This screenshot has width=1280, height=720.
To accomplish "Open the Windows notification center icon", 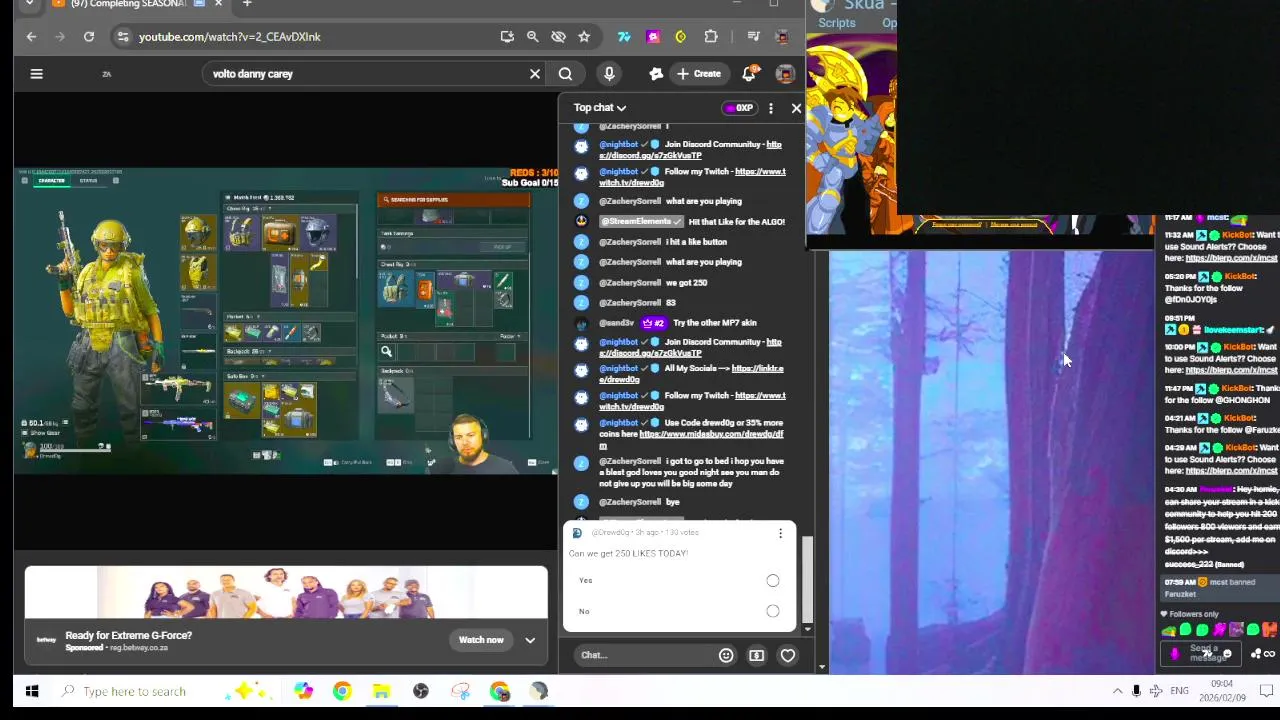I will (x=1265, y=691).
